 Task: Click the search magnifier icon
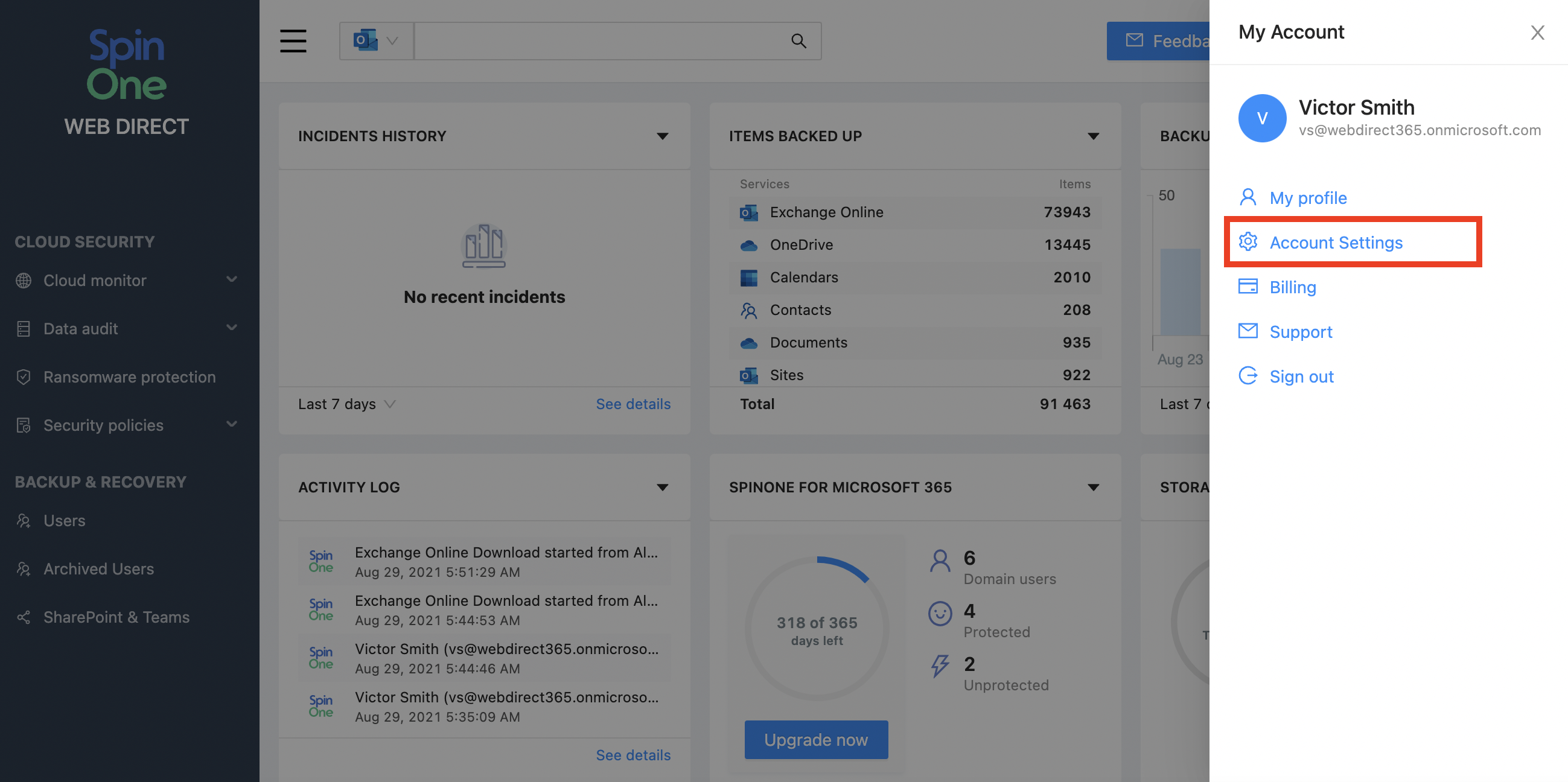798,41
